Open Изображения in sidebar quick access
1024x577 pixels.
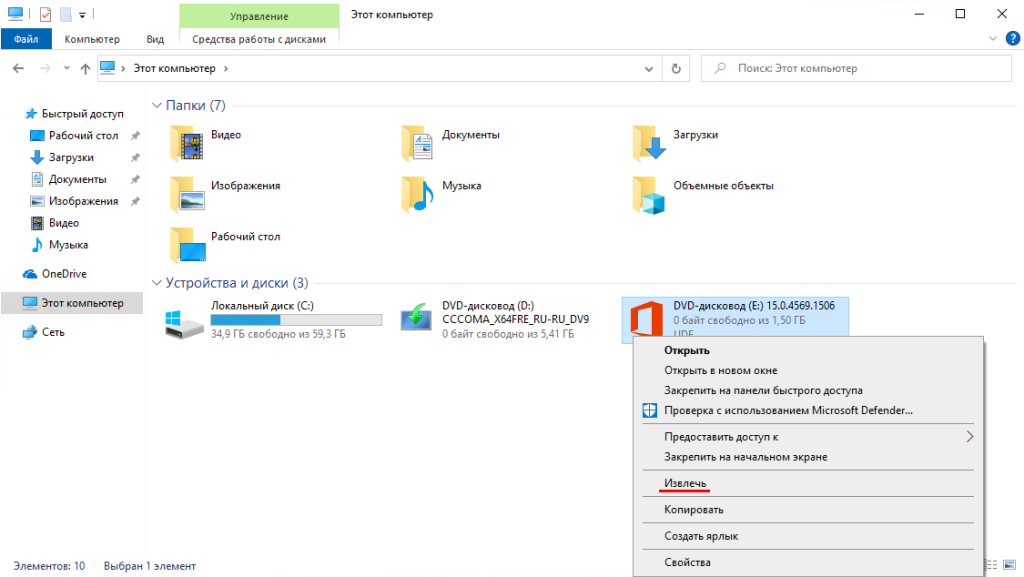click(x=84, y=201)
